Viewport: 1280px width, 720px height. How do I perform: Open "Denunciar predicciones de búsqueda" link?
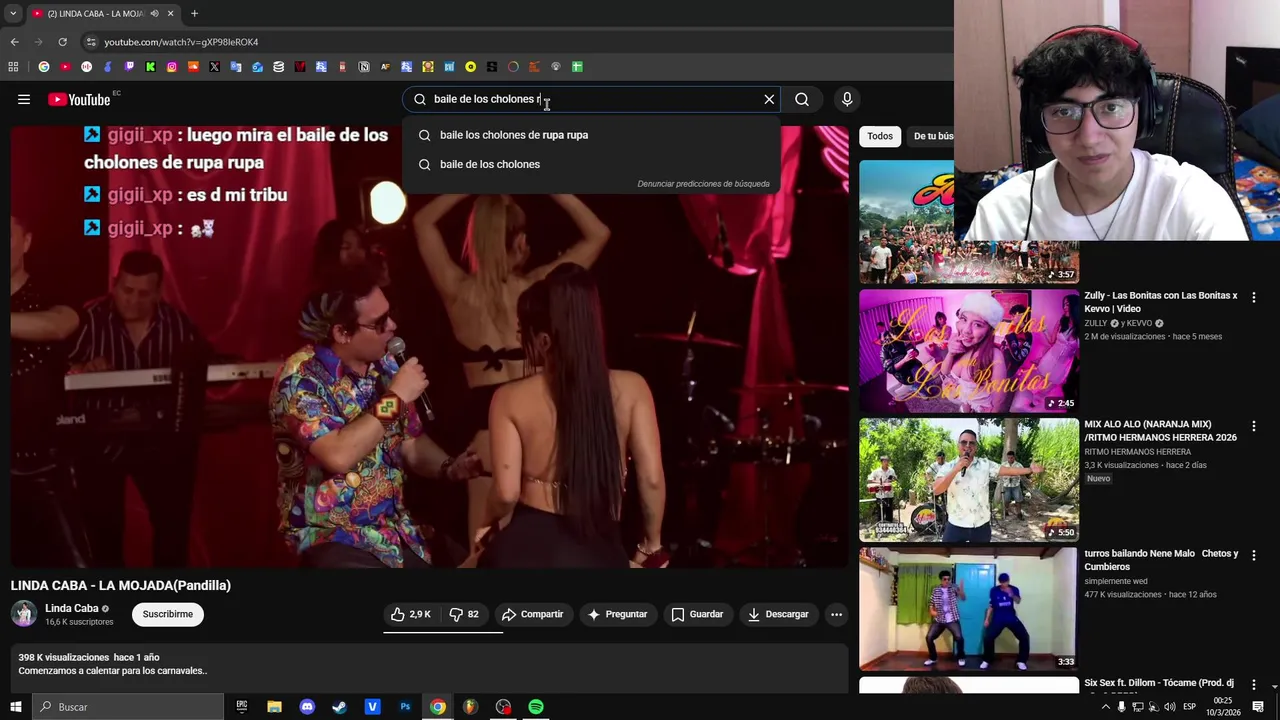[x=703, y=184]
